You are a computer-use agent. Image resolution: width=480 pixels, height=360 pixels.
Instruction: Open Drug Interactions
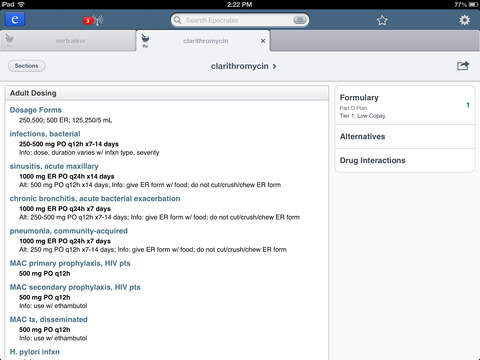click(x=404, y=160)
